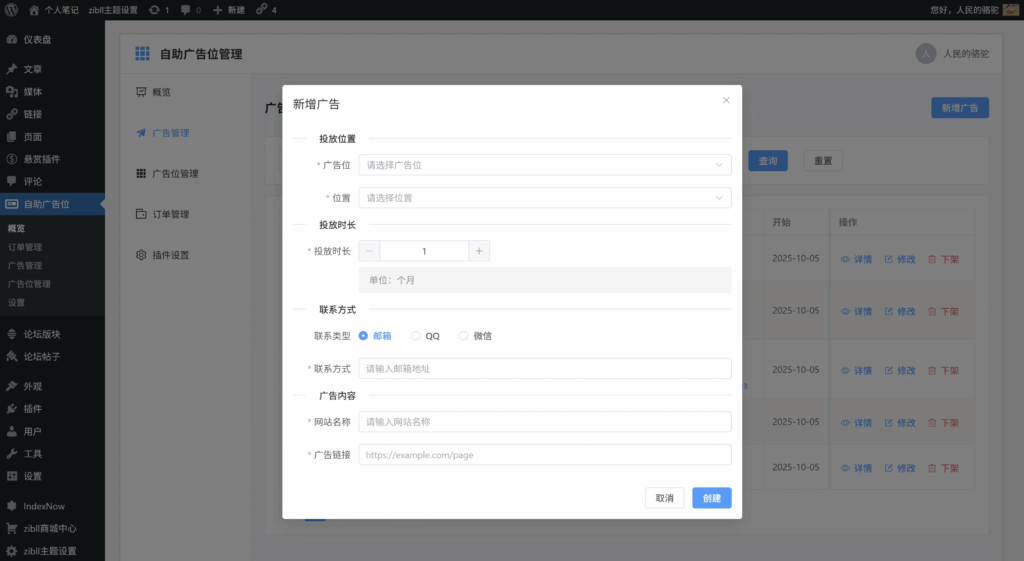The image size is (1024, 561).
Task: Open 订单管理 in the WordPress submenu
Action: point(25,247)
